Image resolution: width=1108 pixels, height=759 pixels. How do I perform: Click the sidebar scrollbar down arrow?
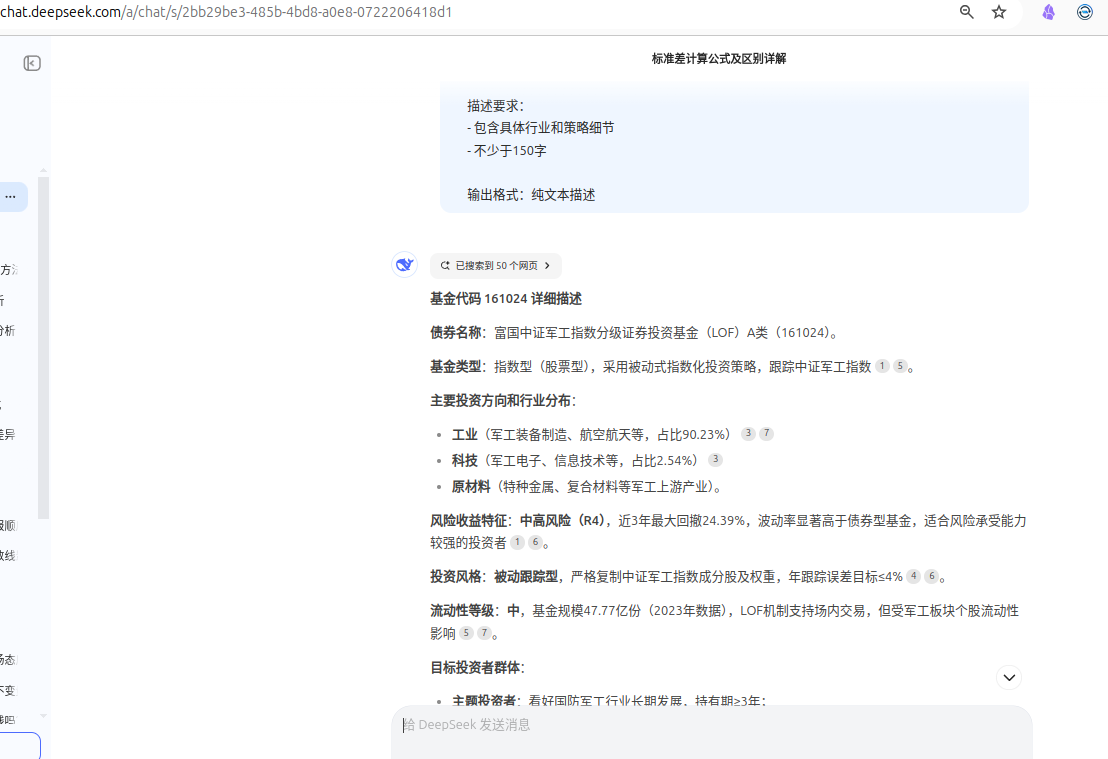(x=44, y=715)
